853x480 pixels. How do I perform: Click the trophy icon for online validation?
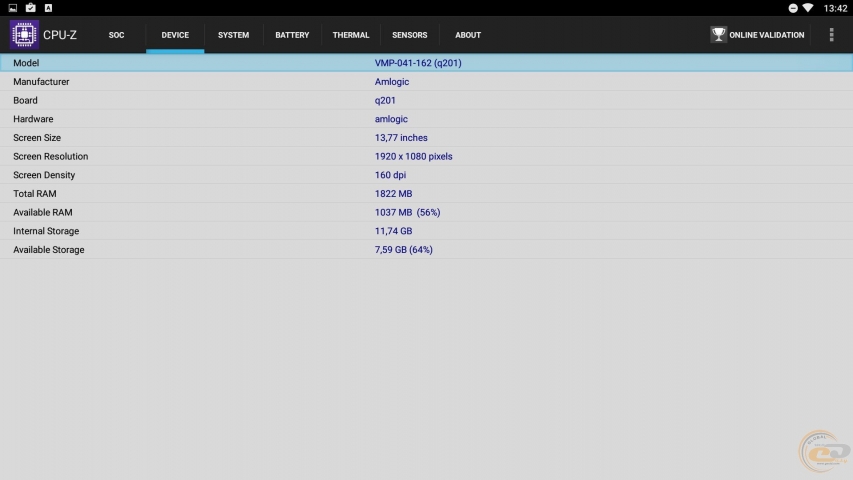pyautogui.click(x=718, y=34)
